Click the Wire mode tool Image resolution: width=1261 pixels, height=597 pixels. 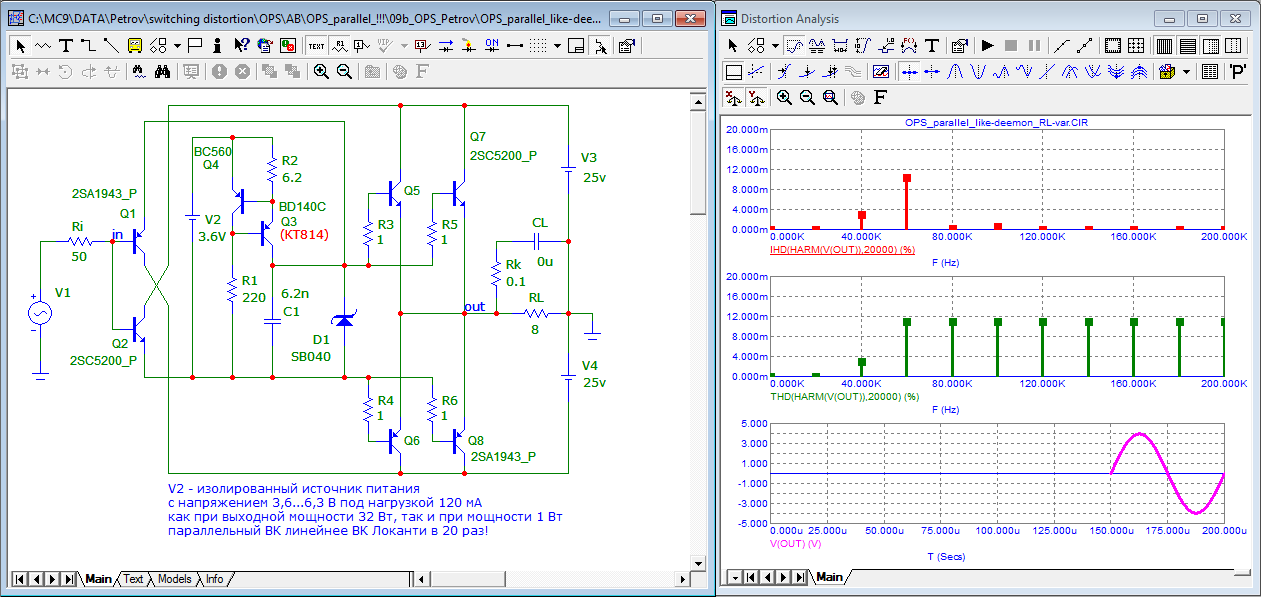[88, 45]
